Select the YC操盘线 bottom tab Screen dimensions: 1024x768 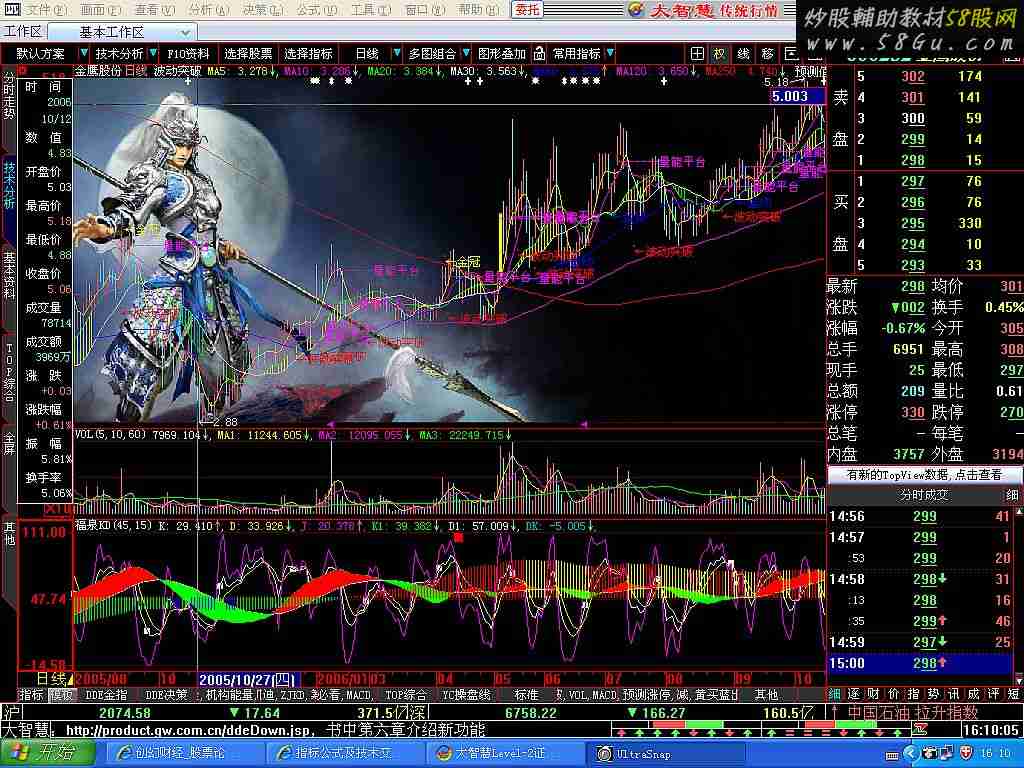tap(466, 694)
